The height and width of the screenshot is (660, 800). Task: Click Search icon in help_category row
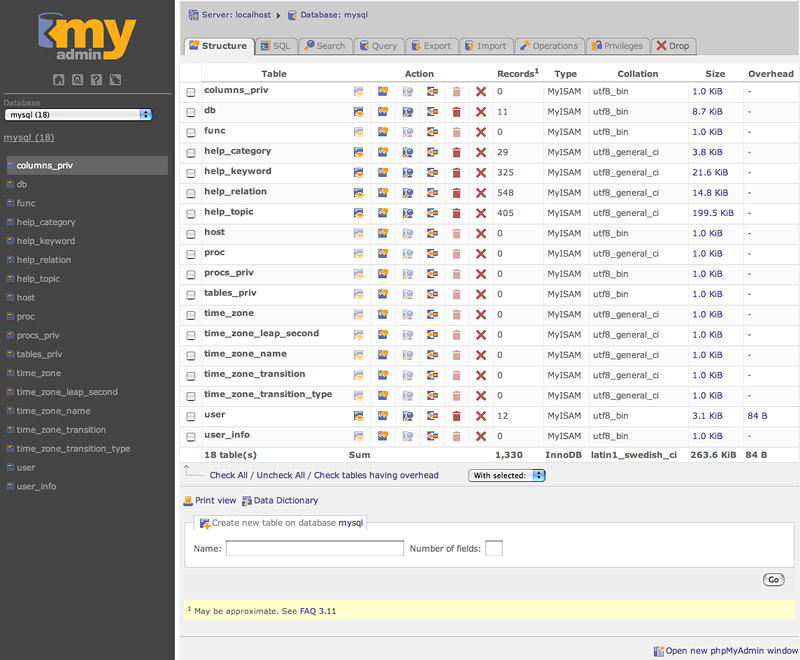click(407, 152)
